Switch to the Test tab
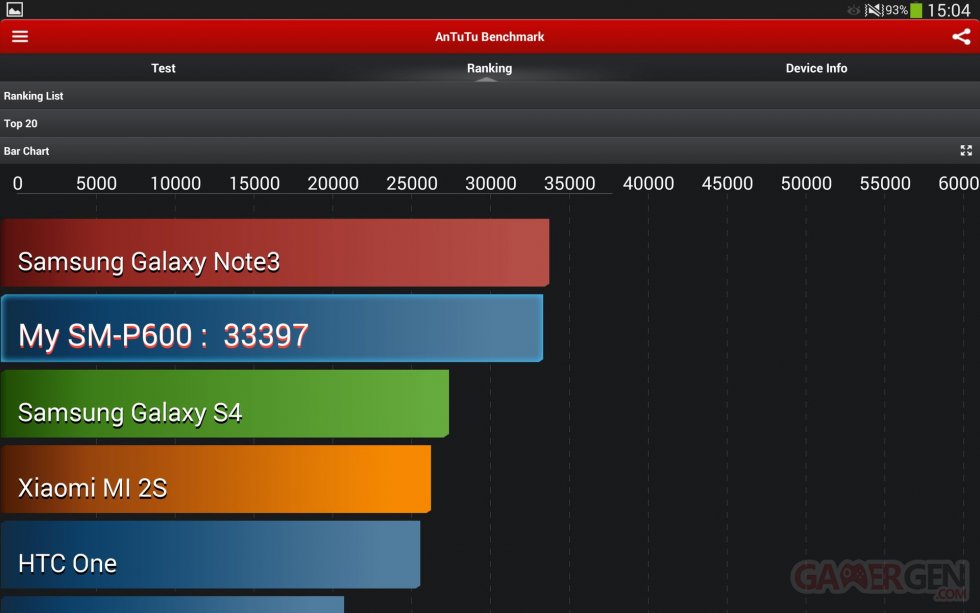 click(x=163, y=68)
